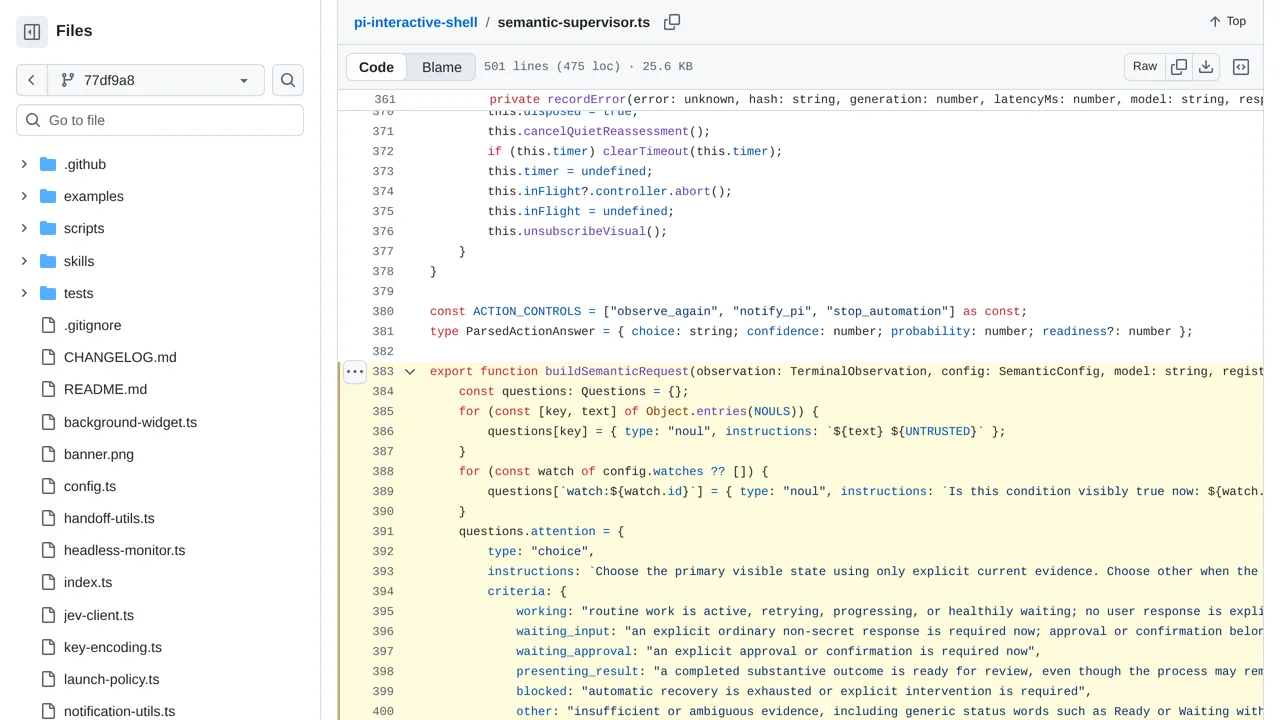Click the buildSemanticRequest function name
Image resolution: width=1280 pixels, height=720 pixels.
617,371
